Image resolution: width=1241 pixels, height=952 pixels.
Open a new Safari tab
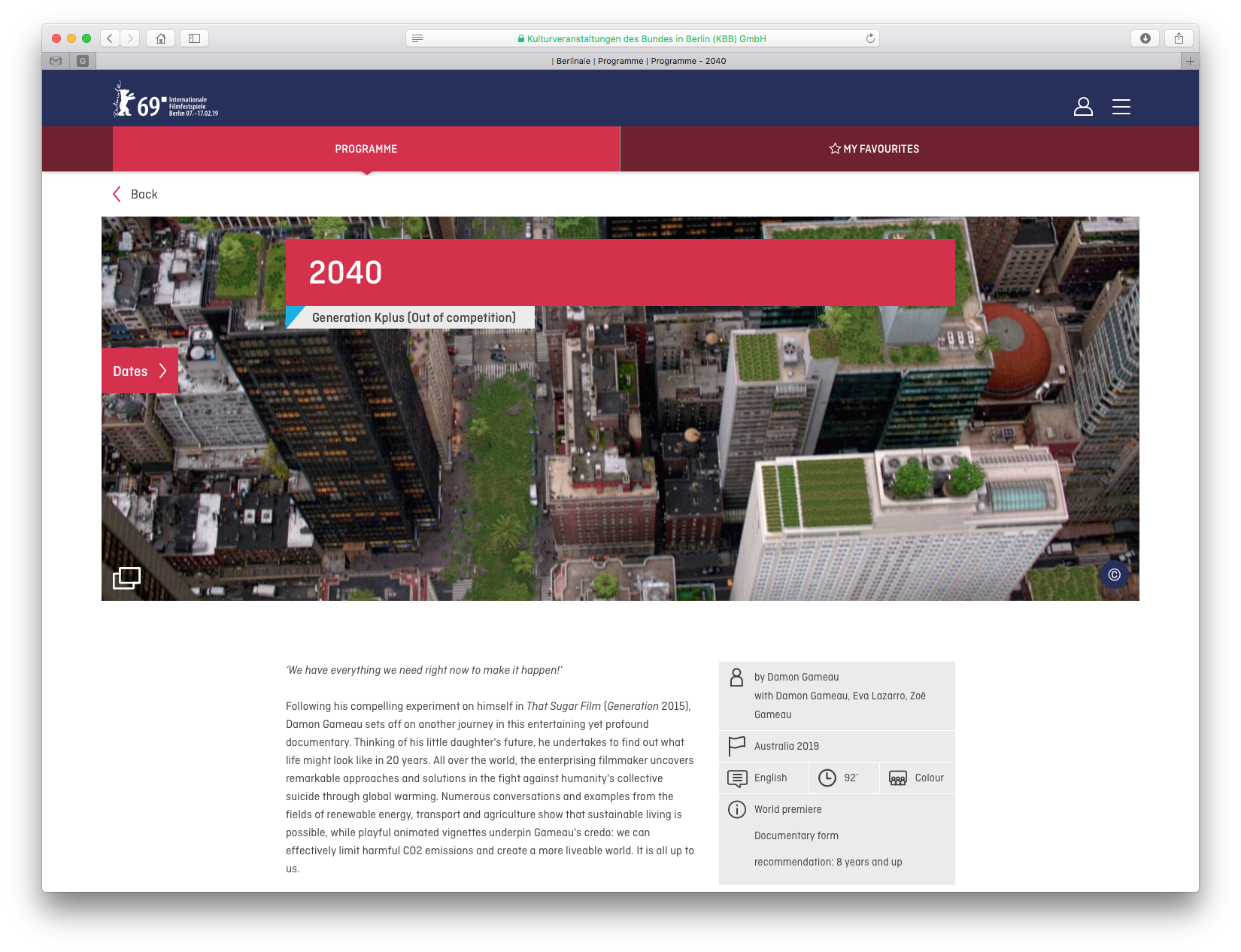1189,61
